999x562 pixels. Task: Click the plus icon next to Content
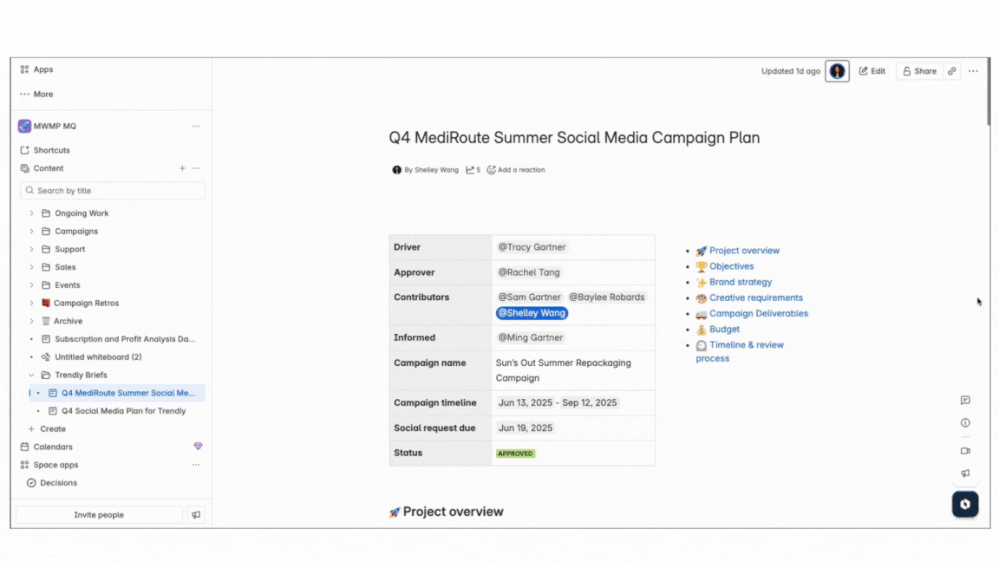[182, 168]
